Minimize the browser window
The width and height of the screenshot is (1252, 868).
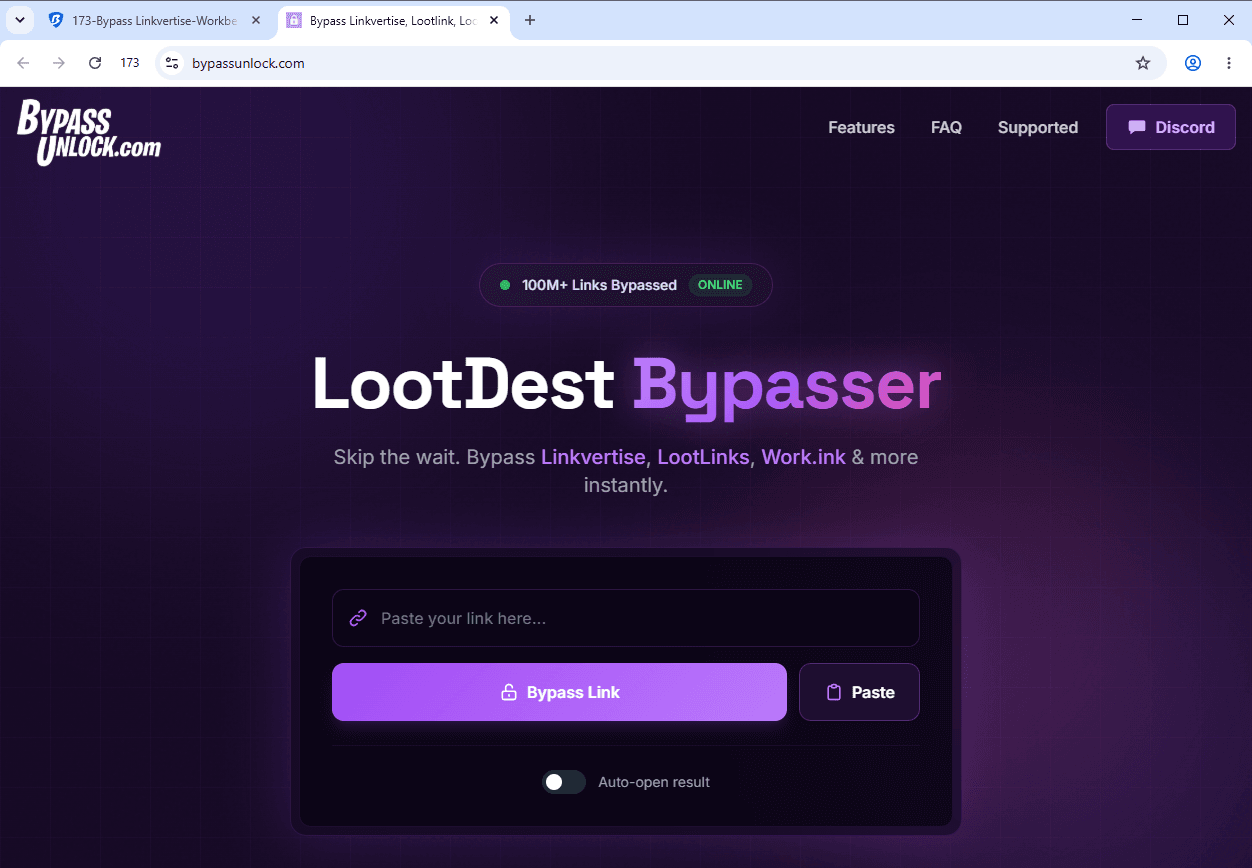[1137, 20]
